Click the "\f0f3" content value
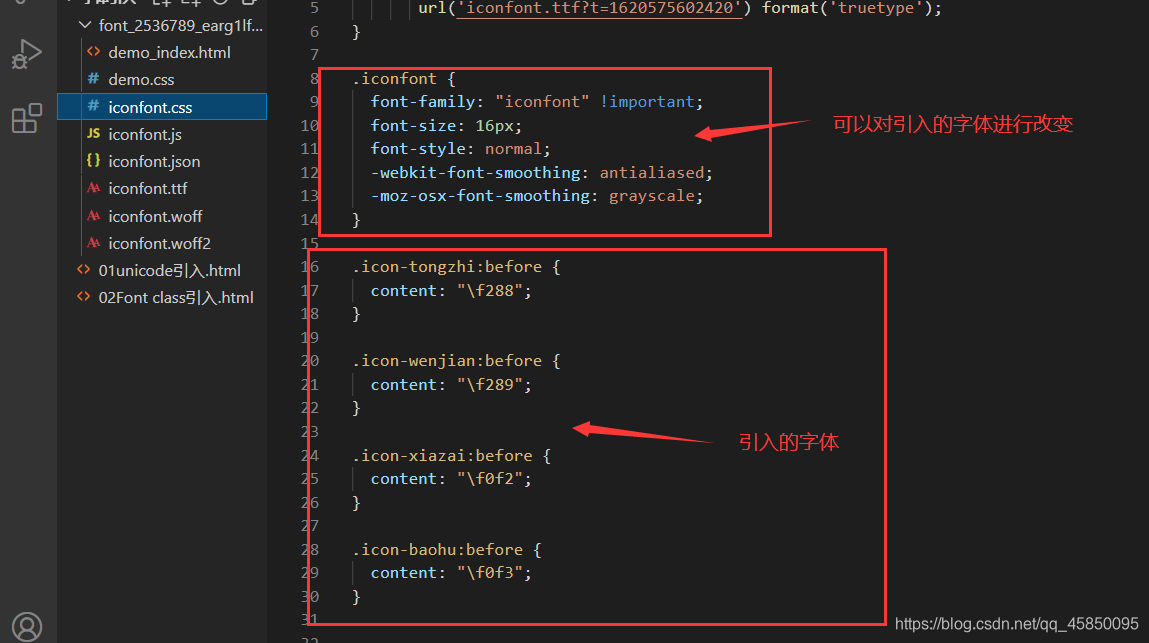 click(x=490, y=573)
